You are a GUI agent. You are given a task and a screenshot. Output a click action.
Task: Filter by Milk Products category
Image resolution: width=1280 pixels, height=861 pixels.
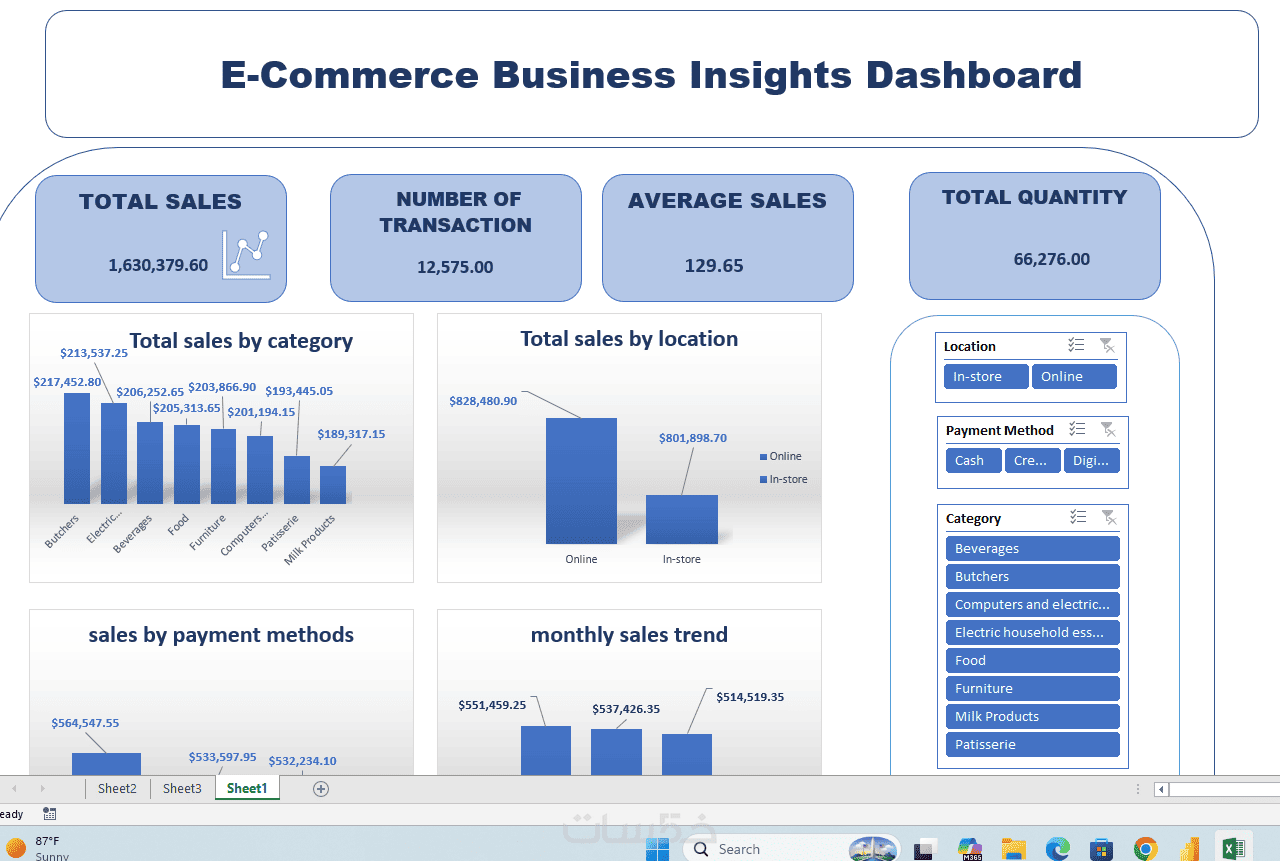(1032, 717)
